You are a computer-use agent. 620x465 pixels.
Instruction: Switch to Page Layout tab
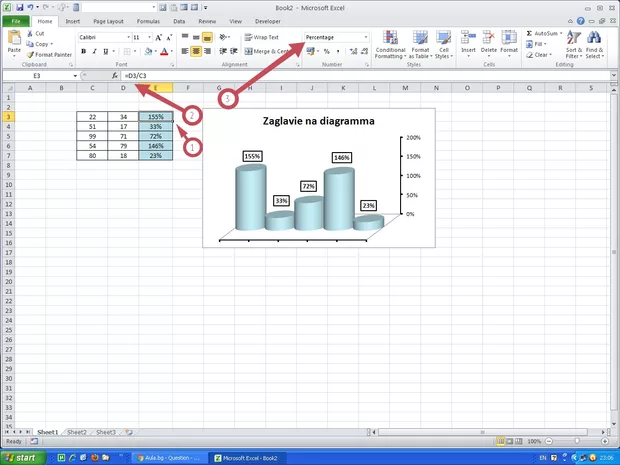click(108, 21)
